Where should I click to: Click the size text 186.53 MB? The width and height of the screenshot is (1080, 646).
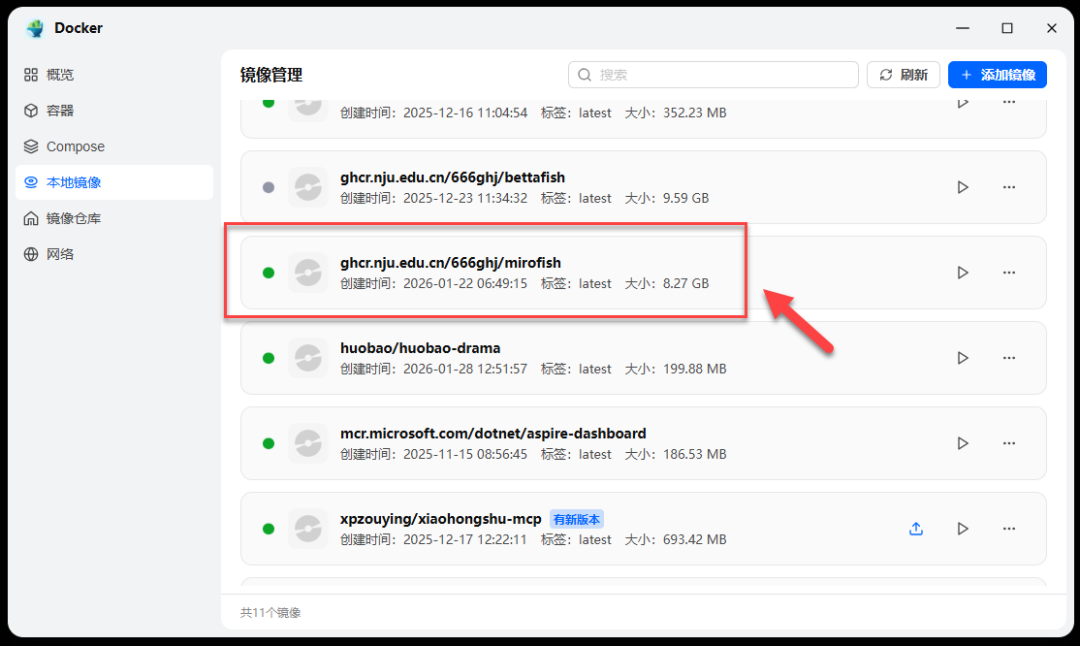click(x=694, y=455)
